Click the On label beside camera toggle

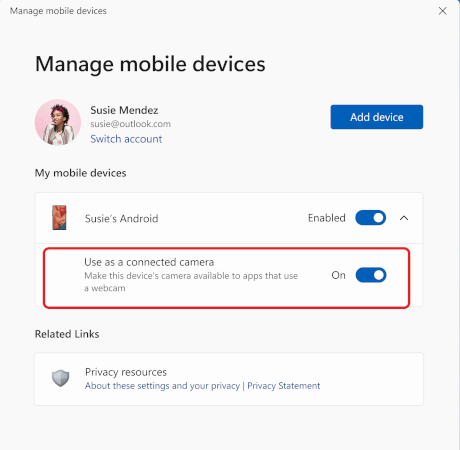[x=338, y=275]
